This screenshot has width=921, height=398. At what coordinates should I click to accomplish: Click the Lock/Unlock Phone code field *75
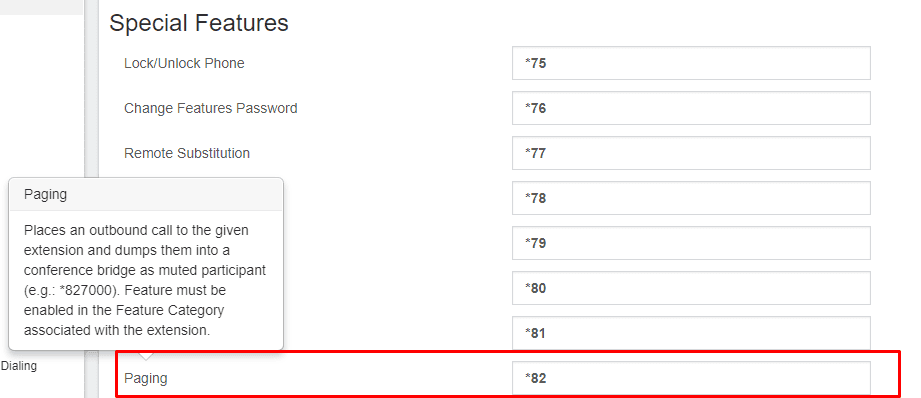pyautogui.click(x=691, y=63)
